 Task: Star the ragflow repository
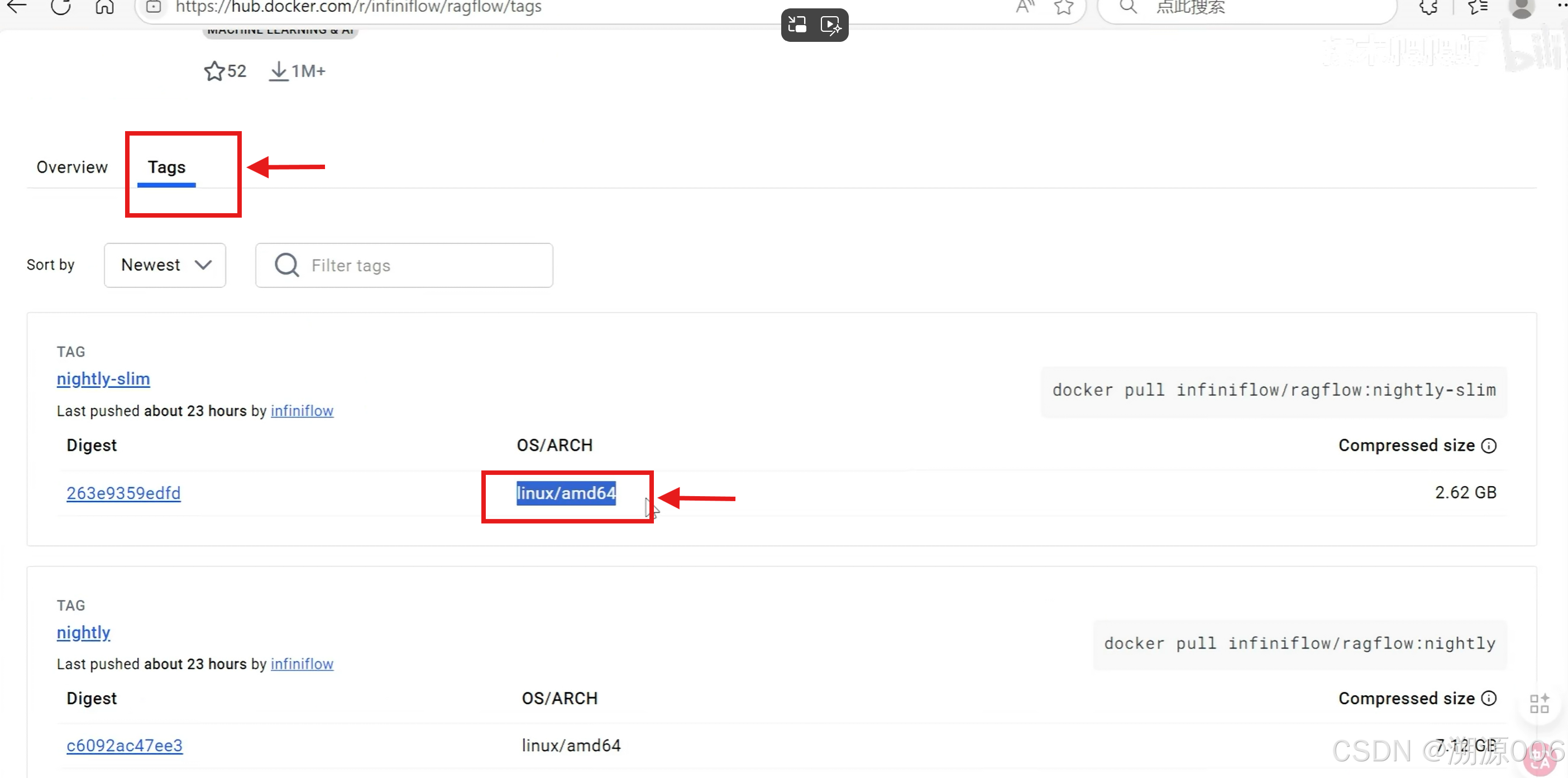click(x=214, y=71)
